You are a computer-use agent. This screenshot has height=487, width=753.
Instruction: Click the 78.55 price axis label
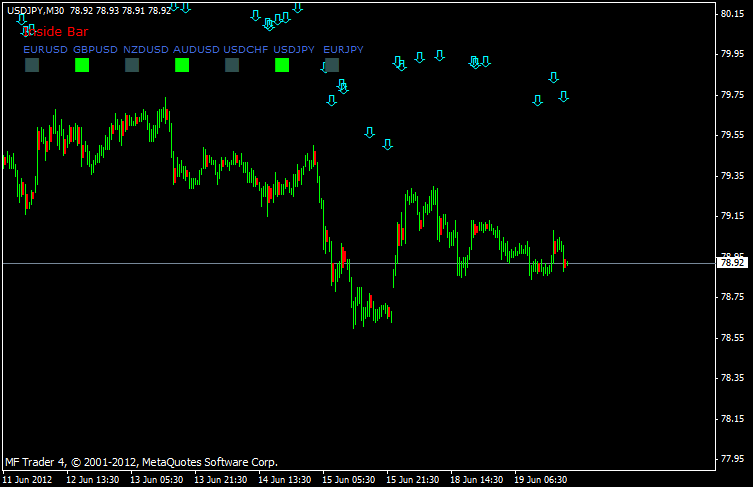732,338
